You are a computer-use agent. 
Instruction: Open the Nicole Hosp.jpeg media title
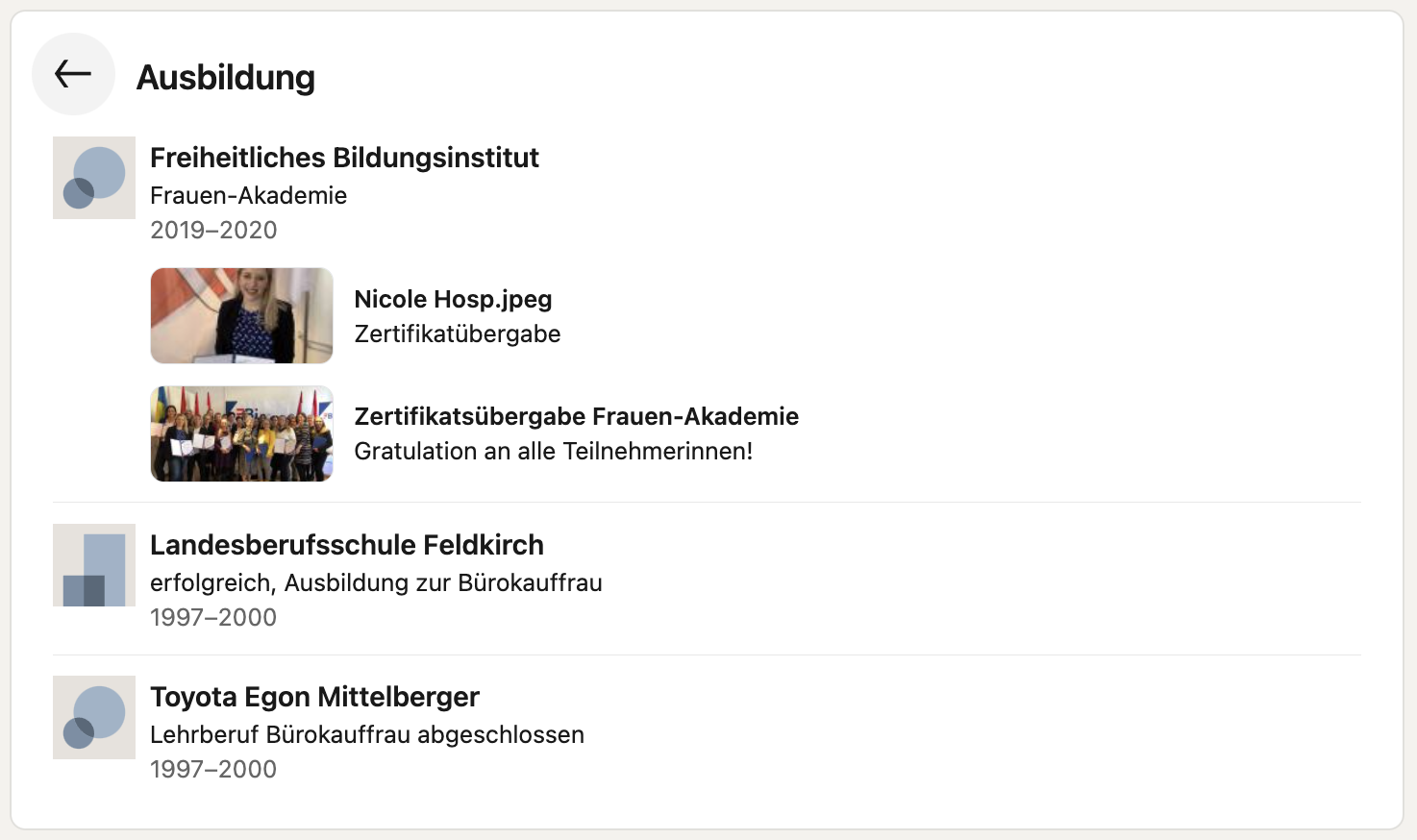coord(453,299)
